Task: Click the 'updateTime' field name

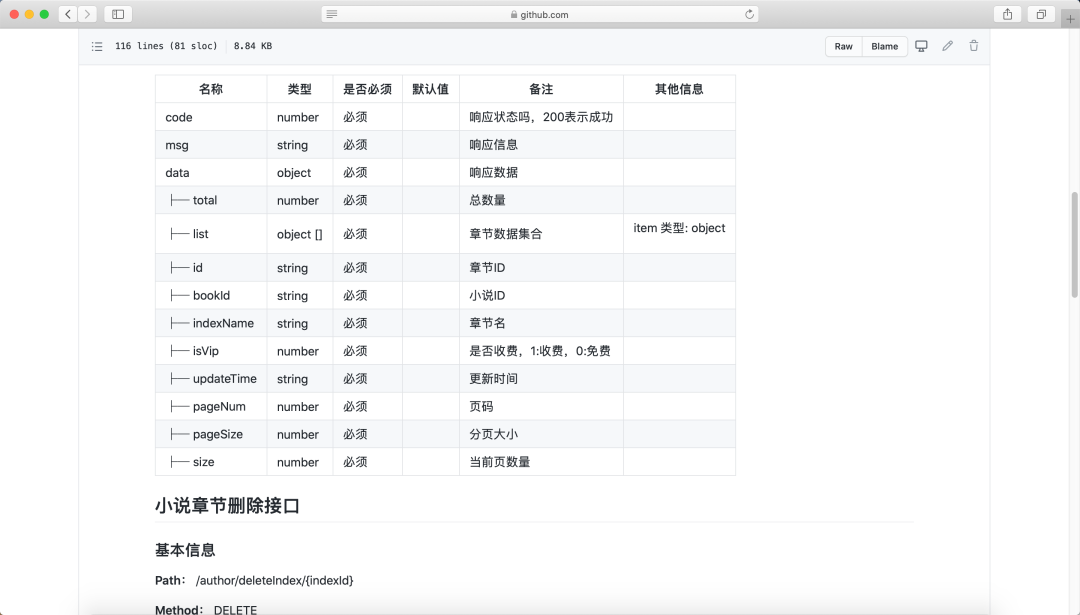Action: (x=225, y=379)
